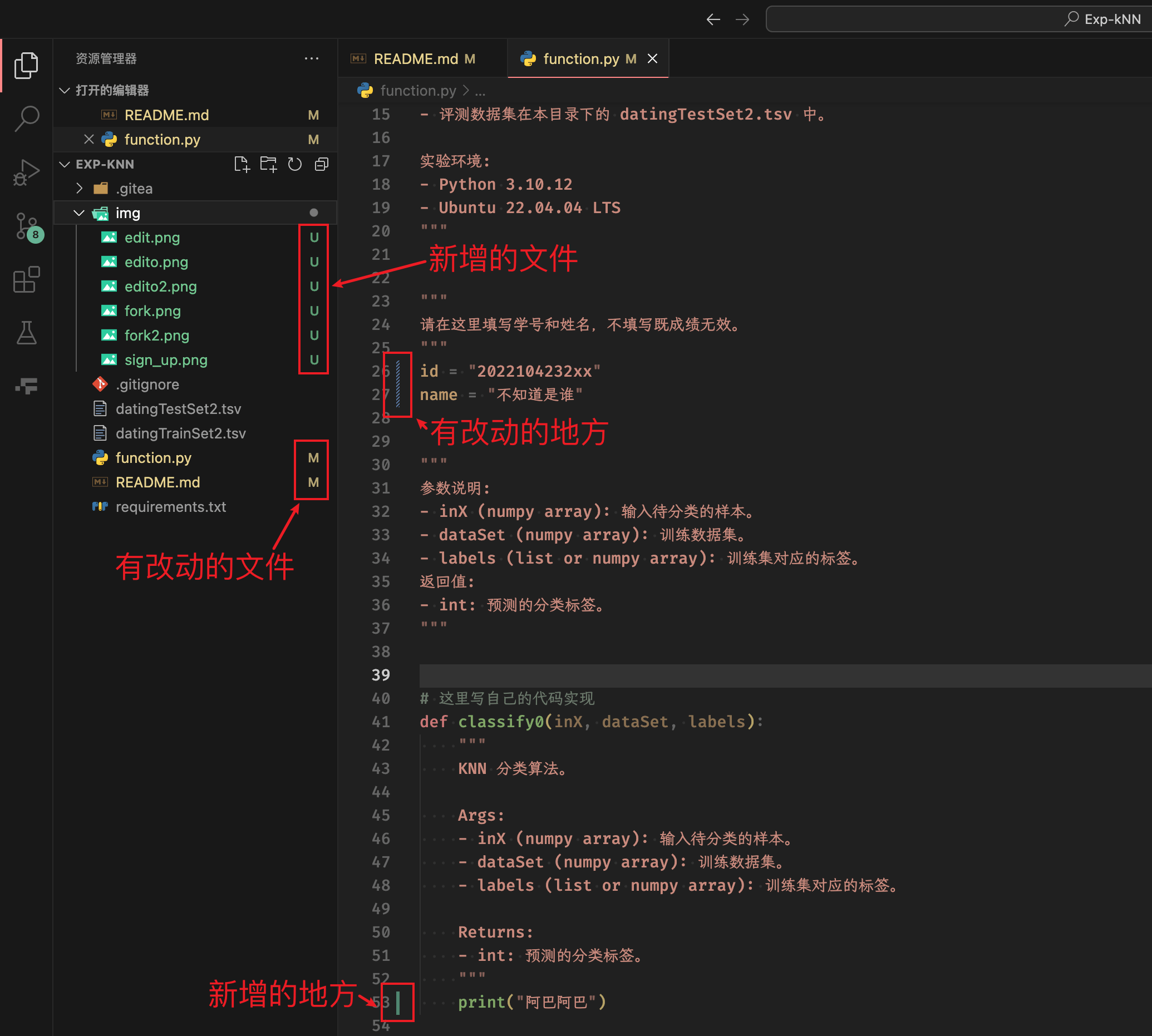Collapse the open editors section
The image size is (1152, 1036).
pyautogui.click(x=65, y=90)
